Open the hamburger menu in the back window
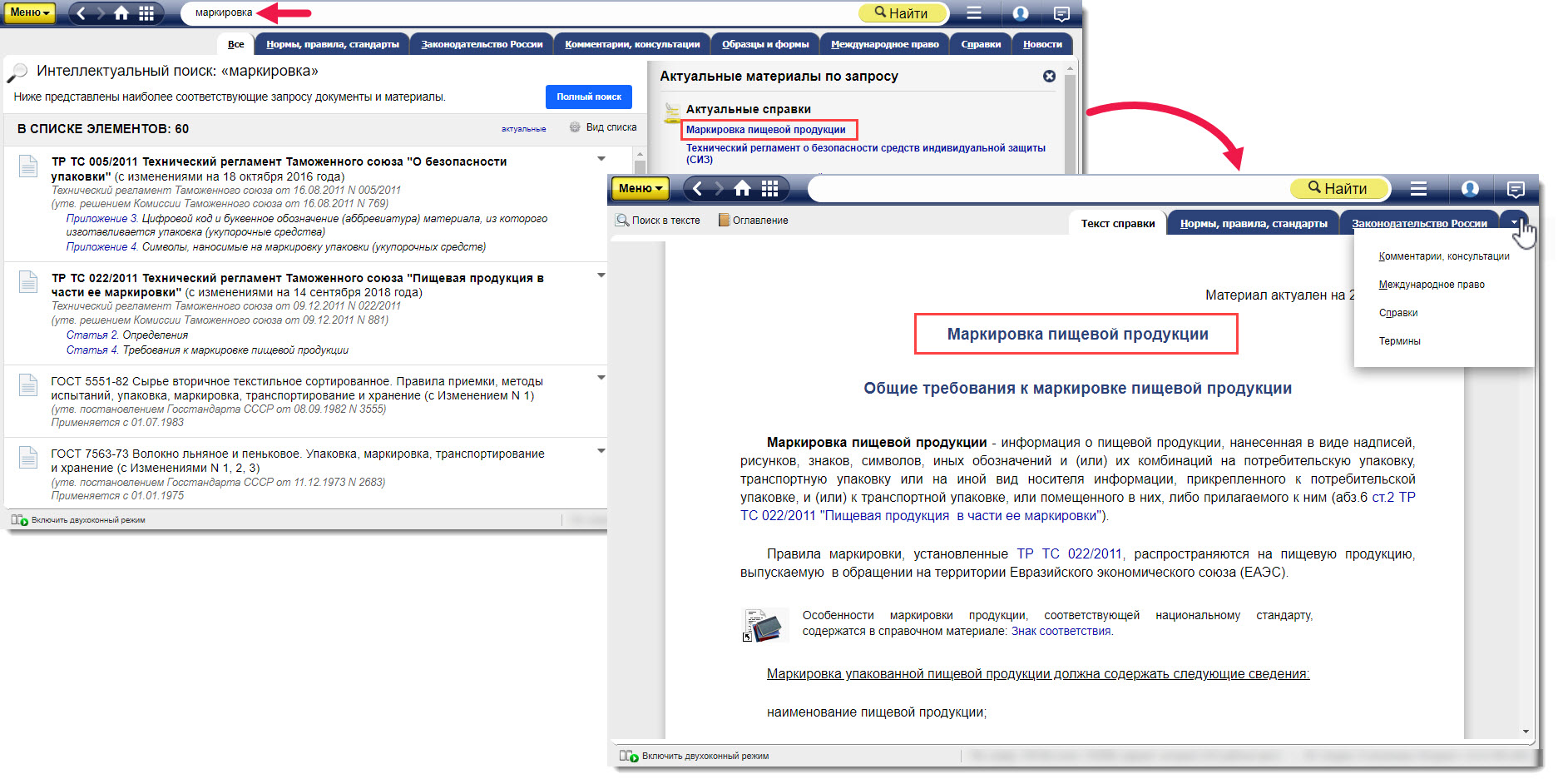This screenshot has width=1568, height=779. [x=974, y=13]
